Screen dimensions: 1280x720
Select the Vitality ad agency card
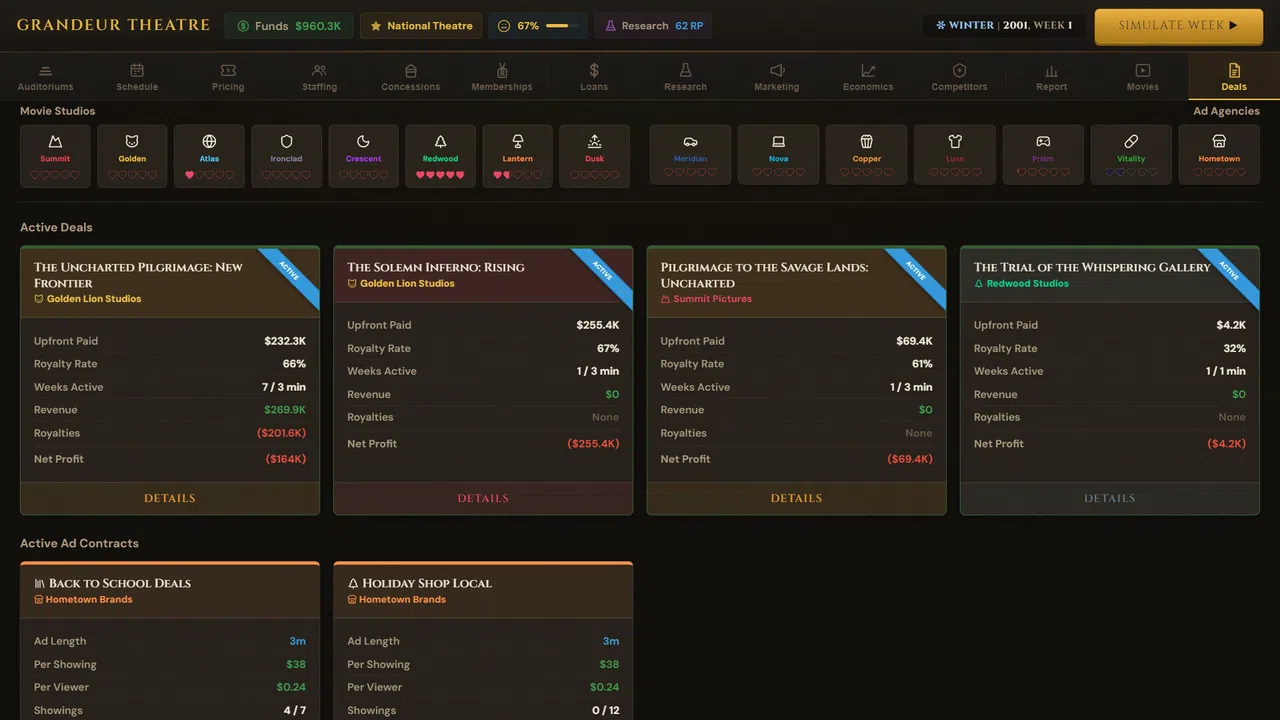1131,155
